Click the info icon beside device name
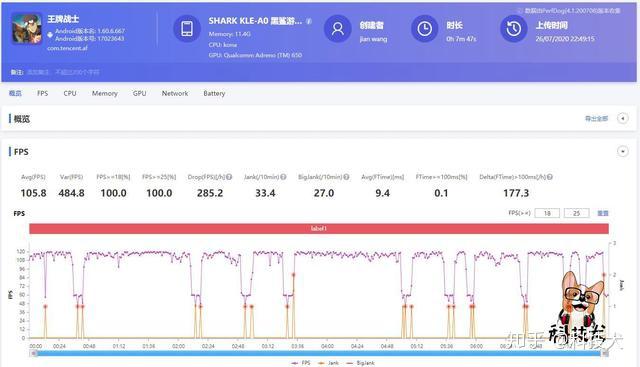Viewport: 640px width, 367px height. pos(309,21)
